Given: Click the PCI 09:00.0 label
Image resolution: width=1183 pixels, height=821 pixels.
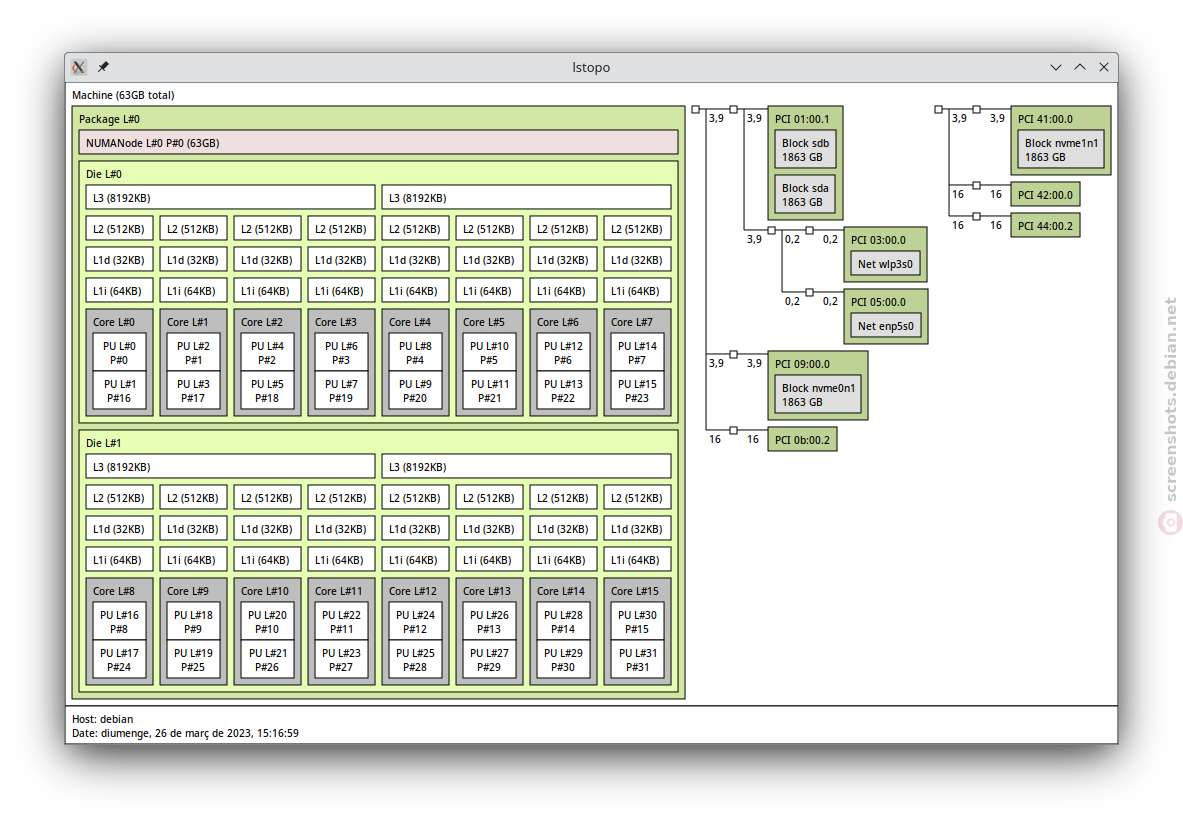Looking at the screenshot, I should tap(802, 364).
